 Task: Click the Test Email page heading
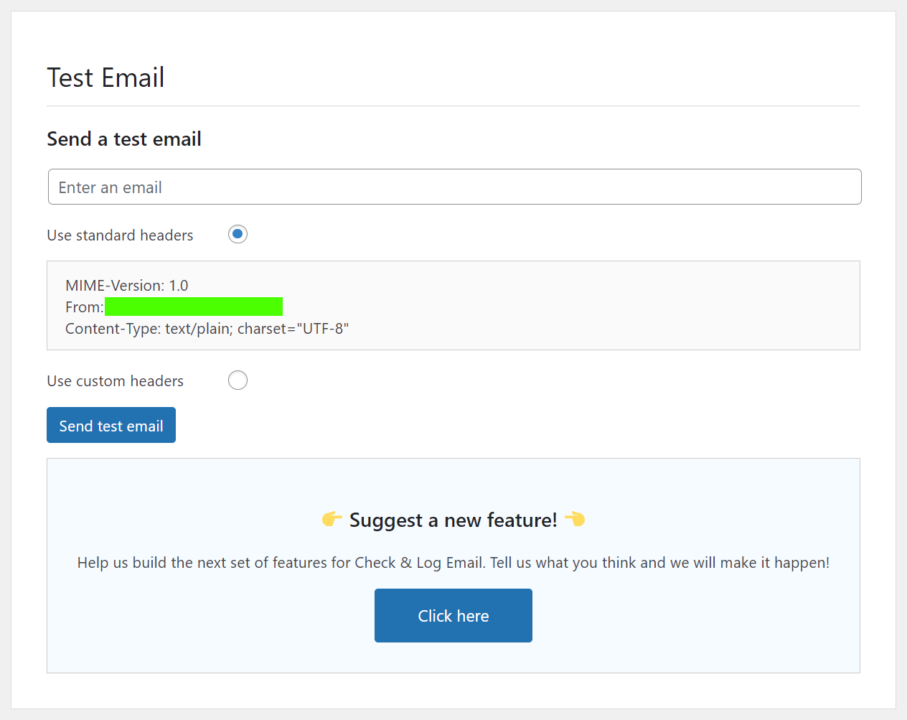pos(105,77)
